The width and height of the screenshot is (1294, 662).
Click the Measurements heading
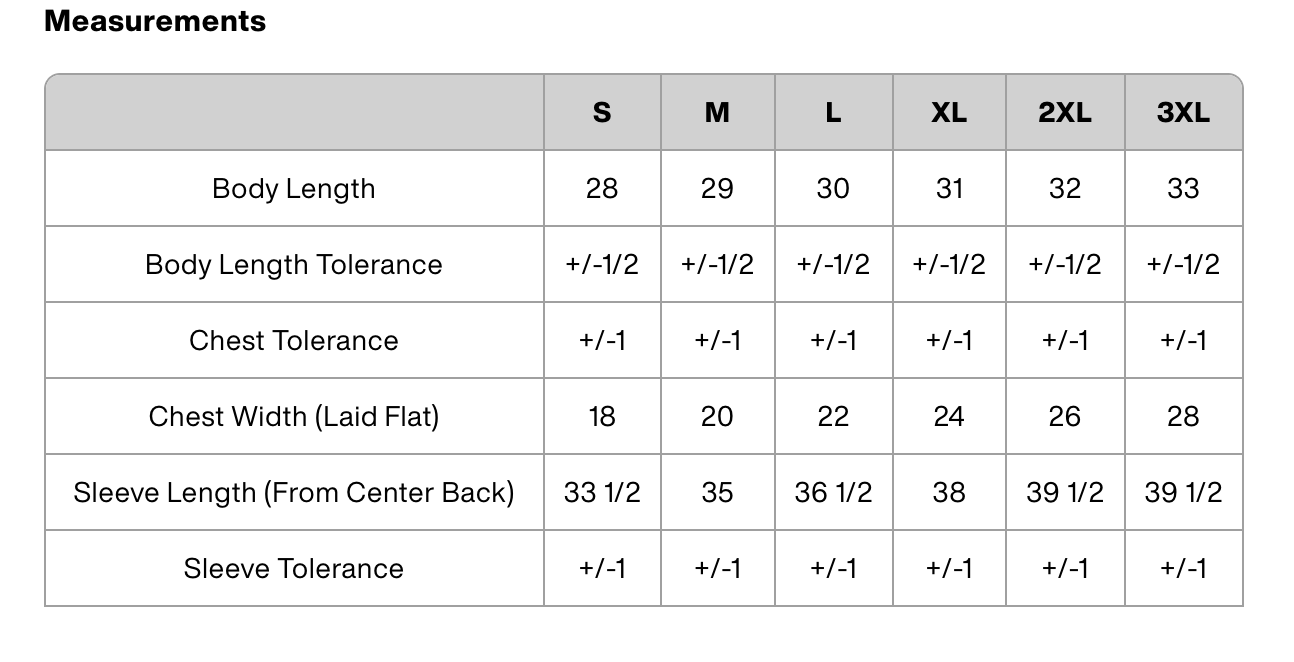point(155,21)
